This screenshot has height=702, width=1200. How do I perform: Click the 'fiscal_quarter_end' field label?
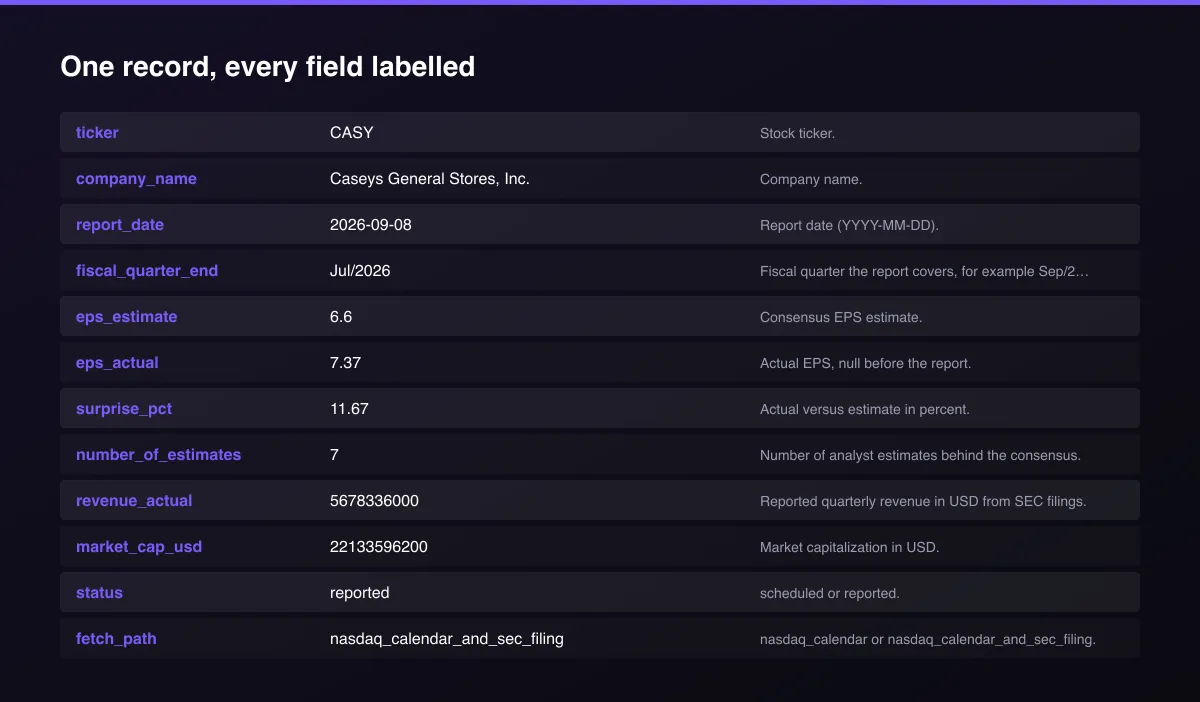tap(147, 271)
